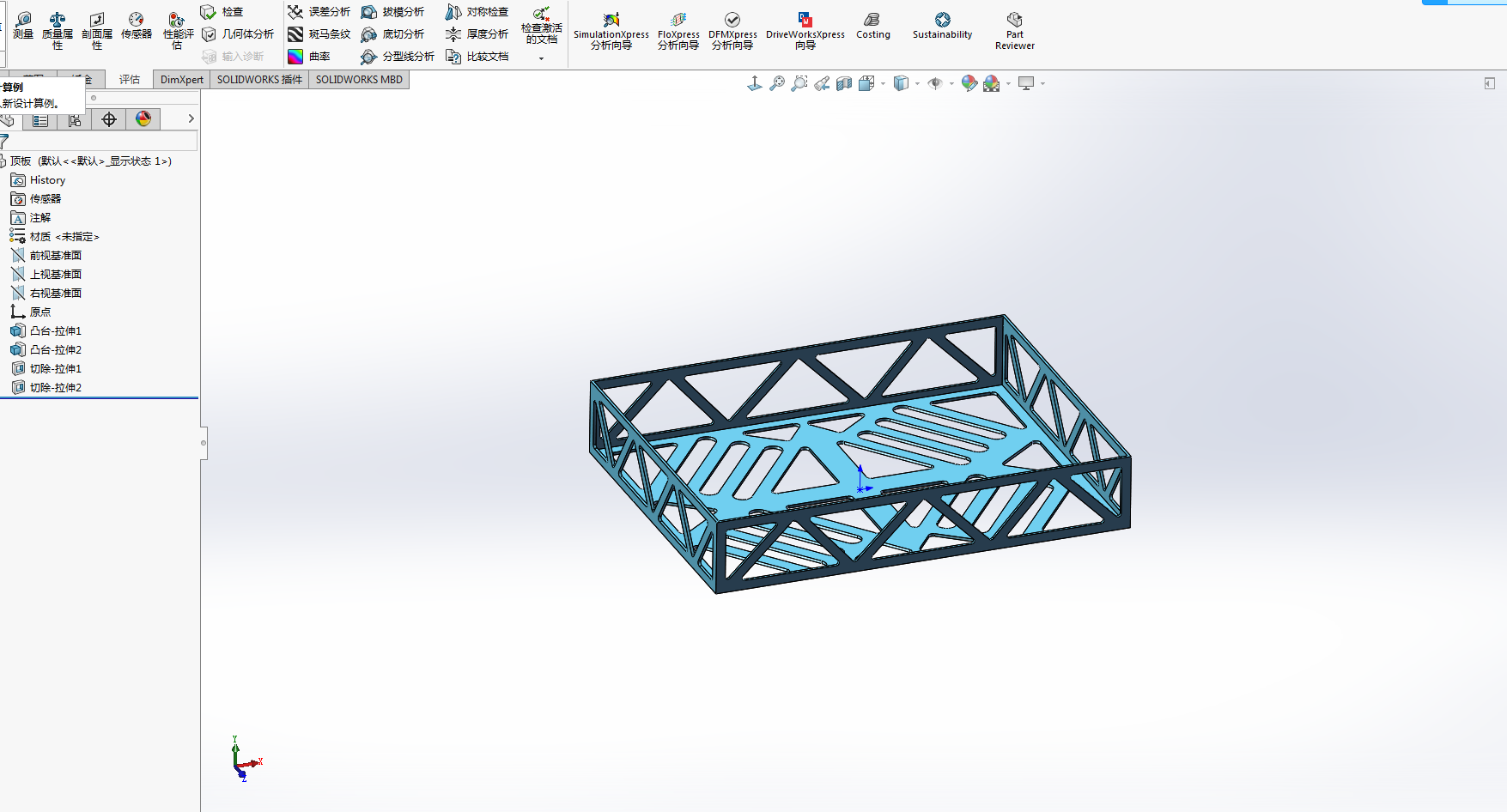
Task: Expand the arrow under 检查激活的文档
Action: click(x=541, y=58)
